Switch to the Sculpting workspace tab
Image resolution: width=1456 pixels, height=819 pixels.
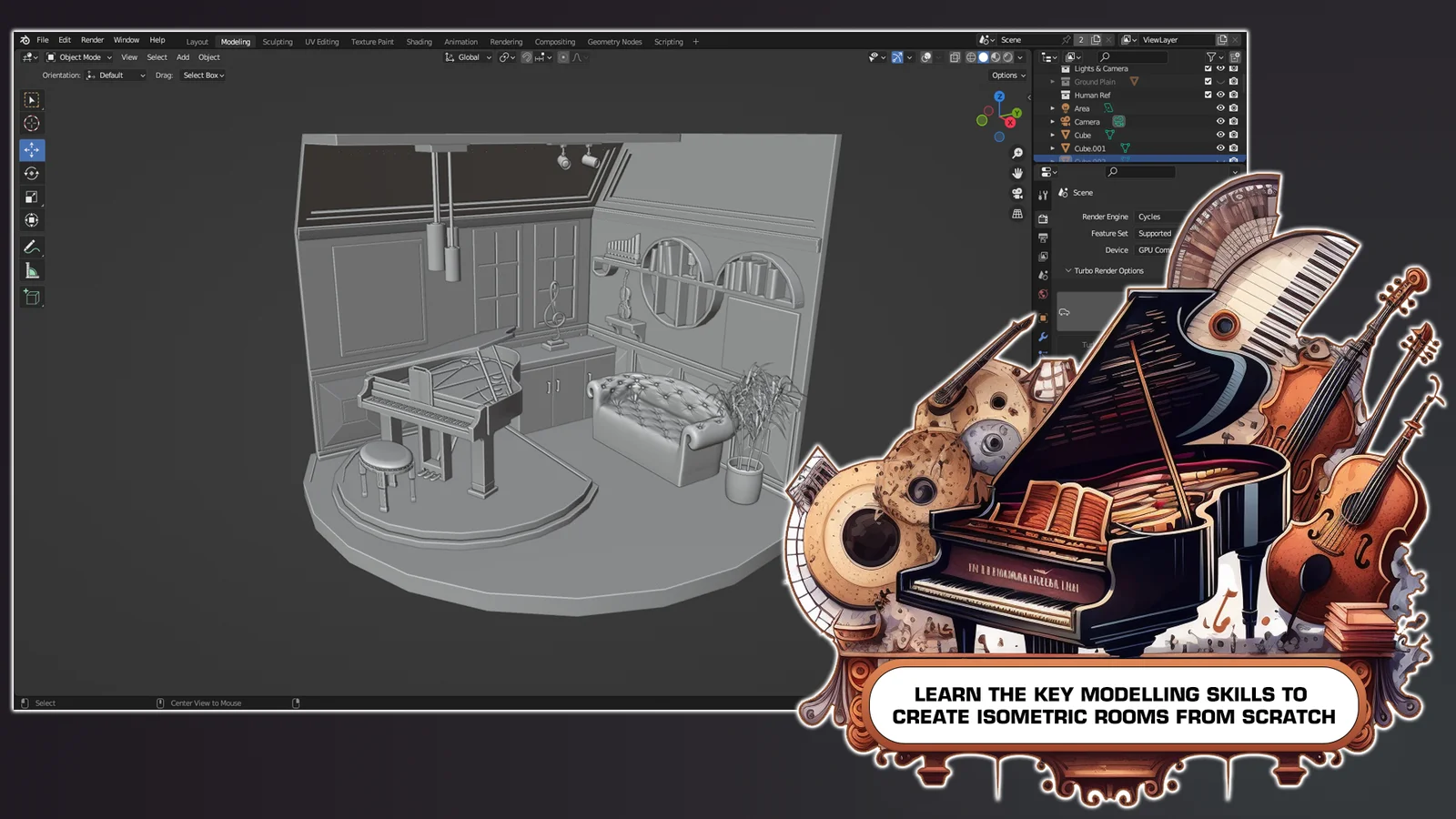[278, 41]
